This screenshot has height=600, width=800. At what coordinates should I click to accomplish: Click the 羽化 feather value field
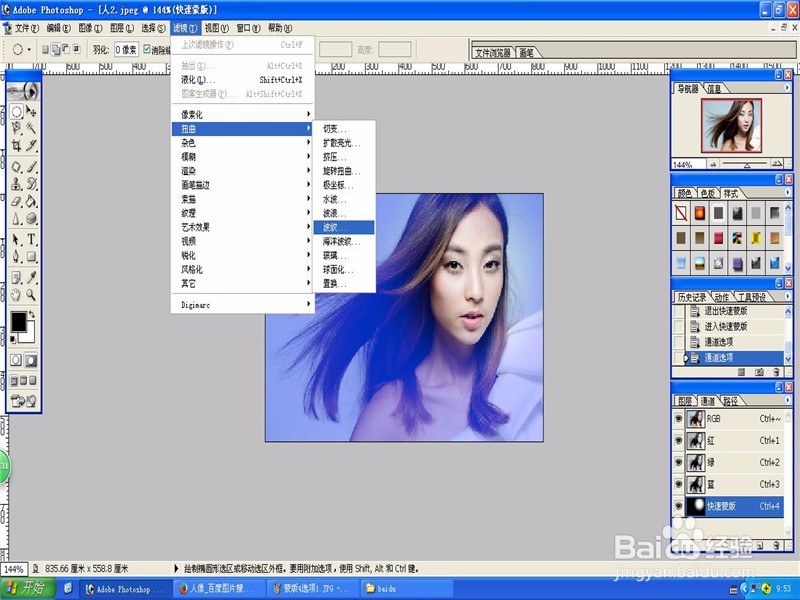(126, 49)
